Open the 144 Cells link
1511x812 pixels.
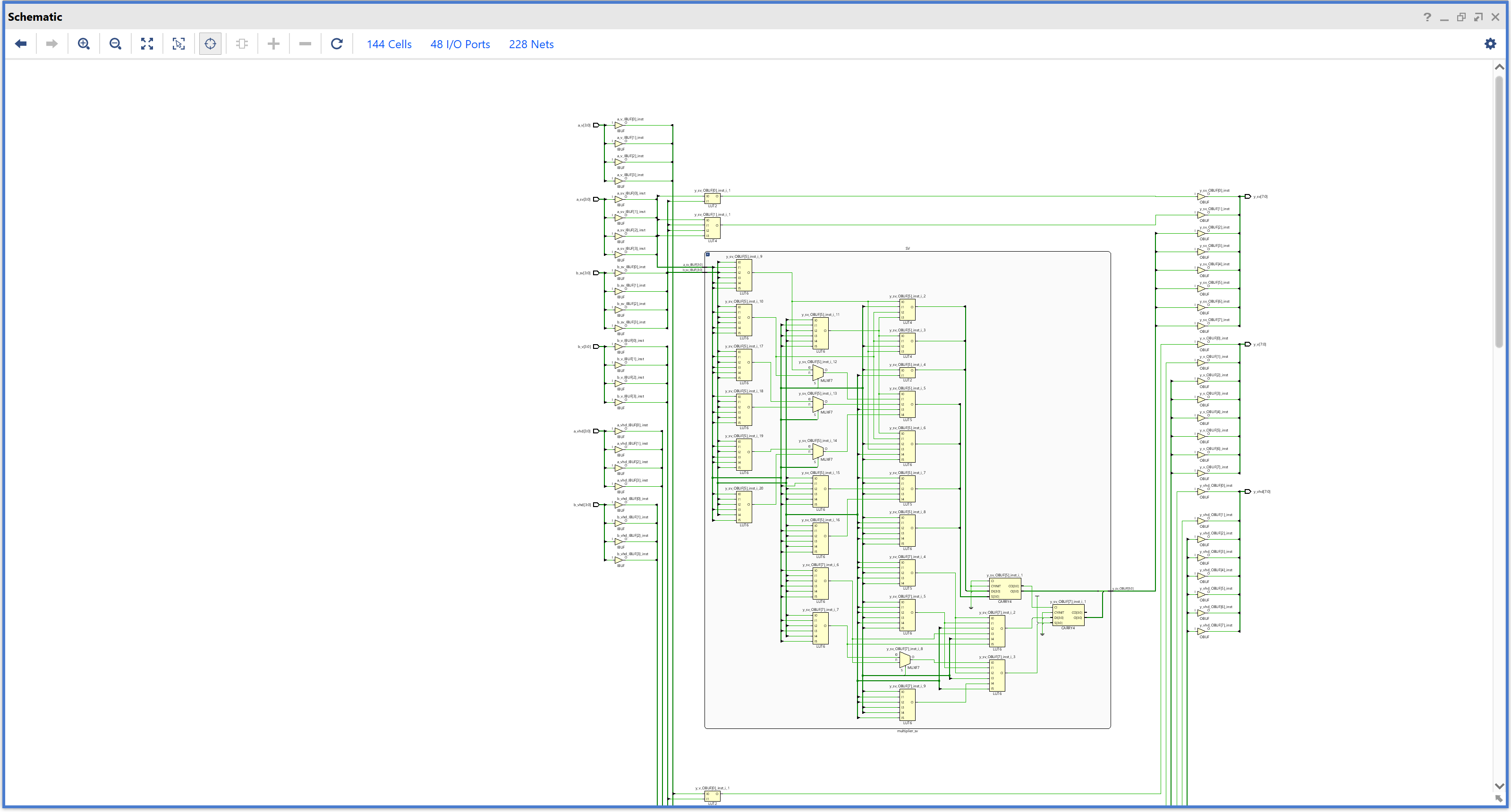(389, 44)
